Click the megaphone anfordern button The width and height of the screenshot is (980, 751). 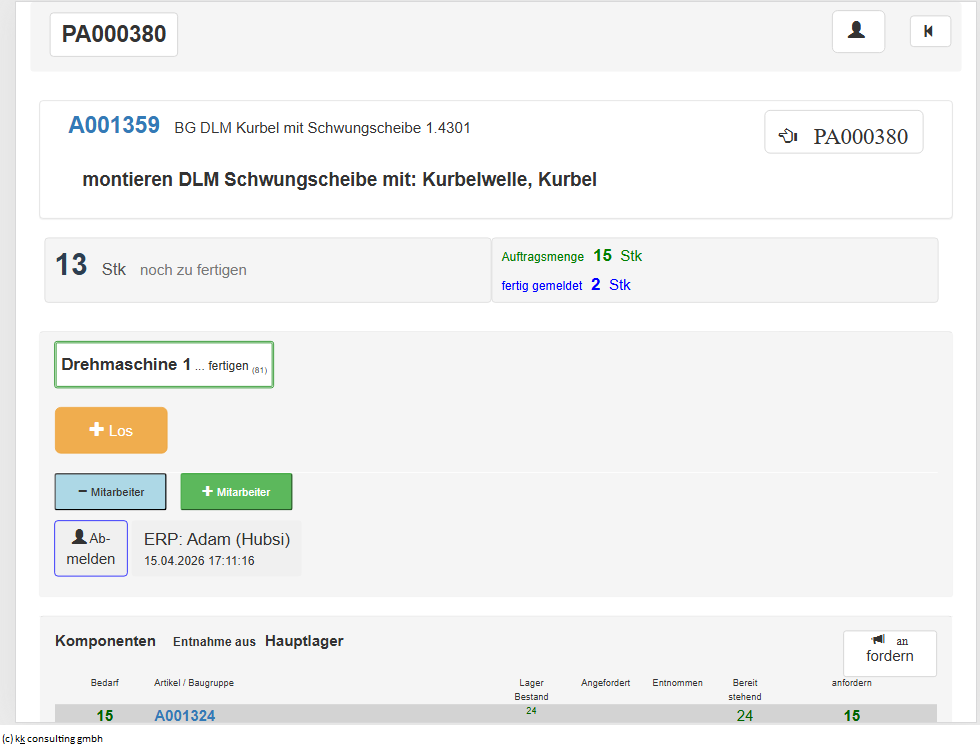click(x=889, y=653)
